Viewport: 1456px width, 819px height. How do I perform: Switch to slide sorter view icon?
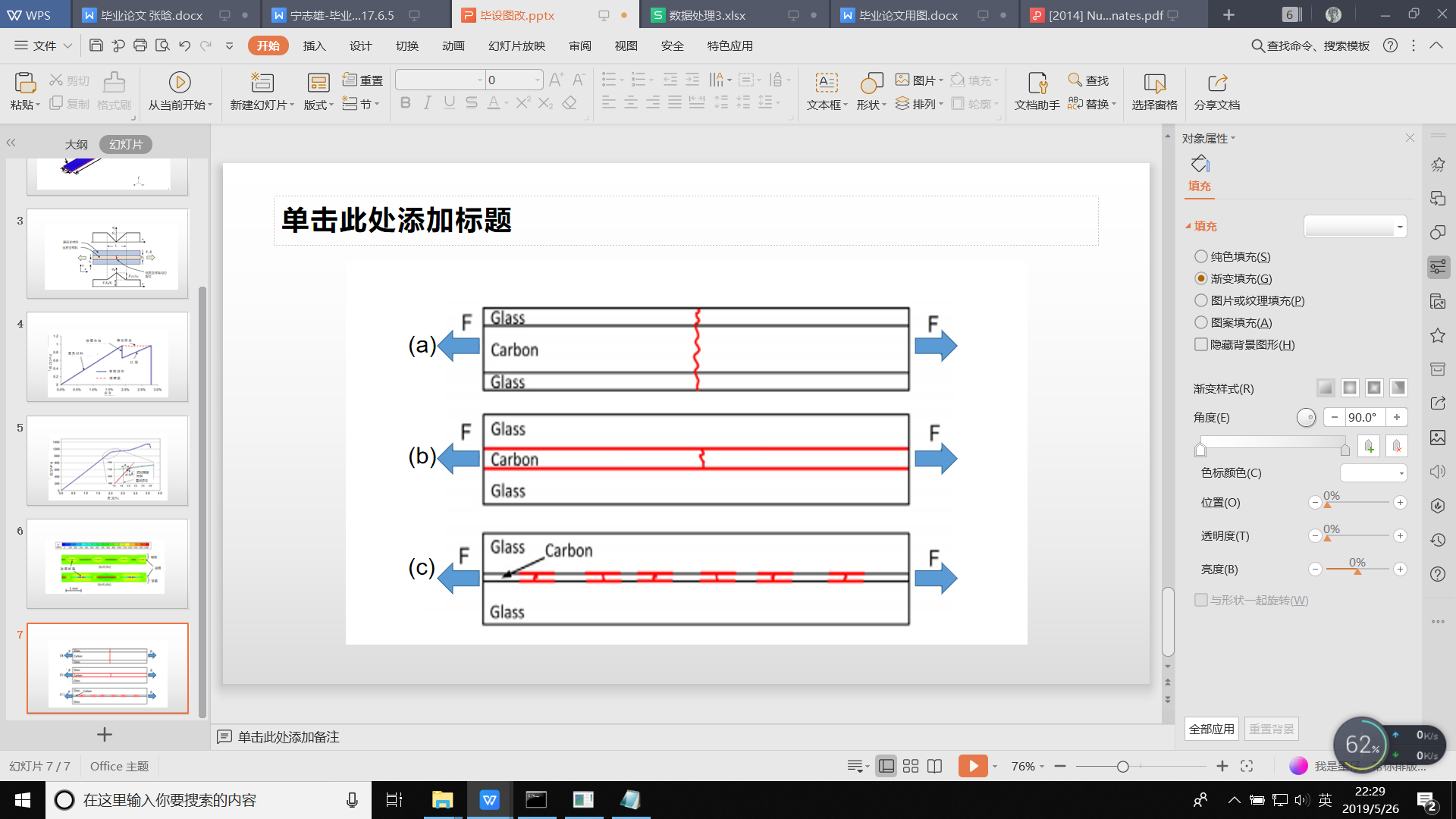click(x=911, y=766)
